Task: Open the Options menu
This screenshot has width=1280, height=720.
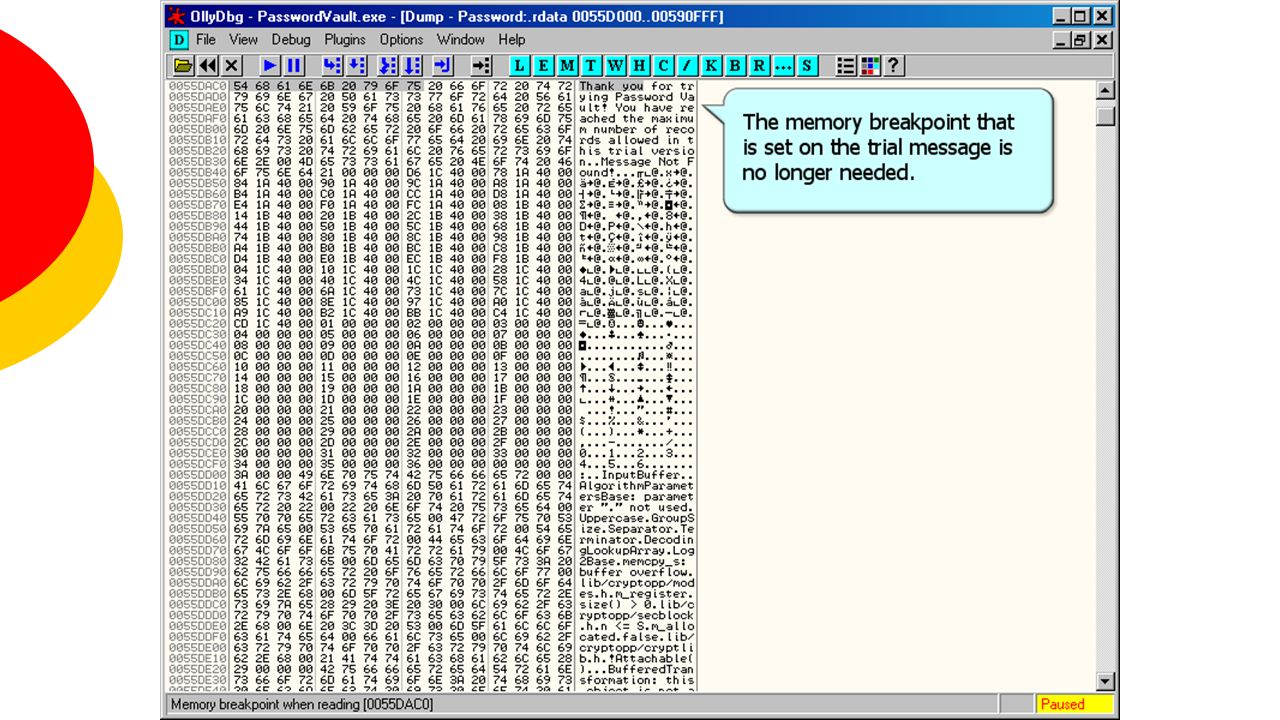Action: point(401,40)
